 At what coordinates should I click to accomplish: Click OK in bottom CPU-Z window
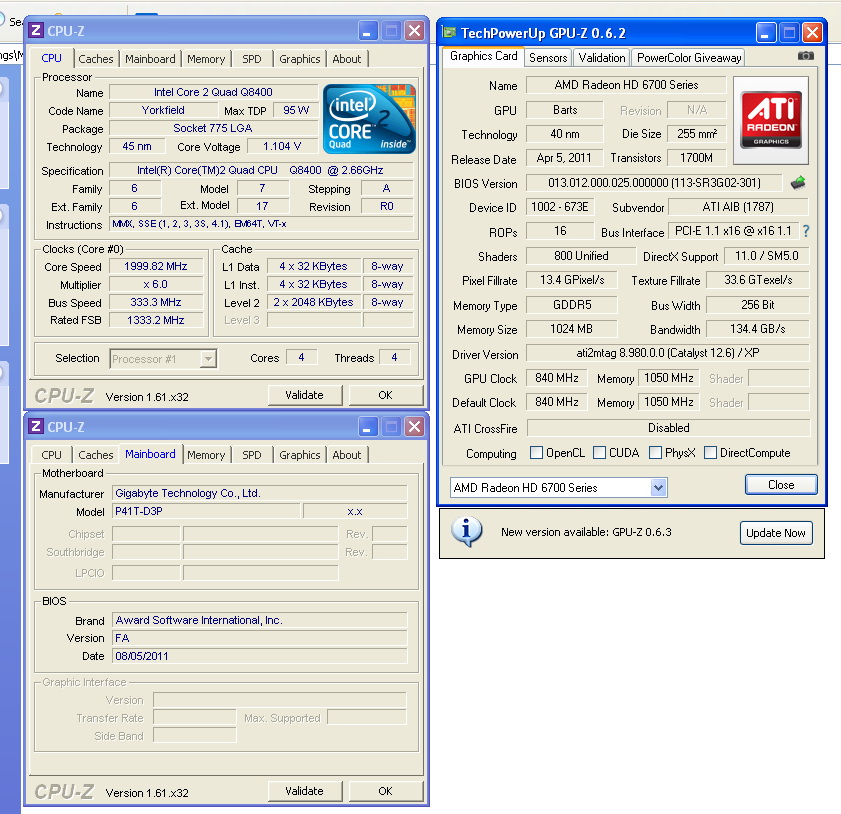click(385, 791)
